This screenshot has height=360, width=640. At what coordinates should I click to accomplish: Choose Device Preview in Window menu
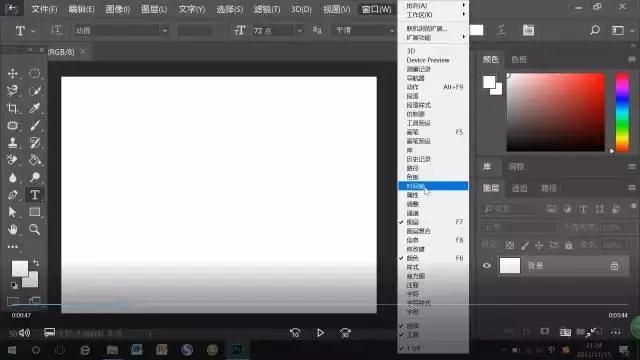click(x=433, y=60)
